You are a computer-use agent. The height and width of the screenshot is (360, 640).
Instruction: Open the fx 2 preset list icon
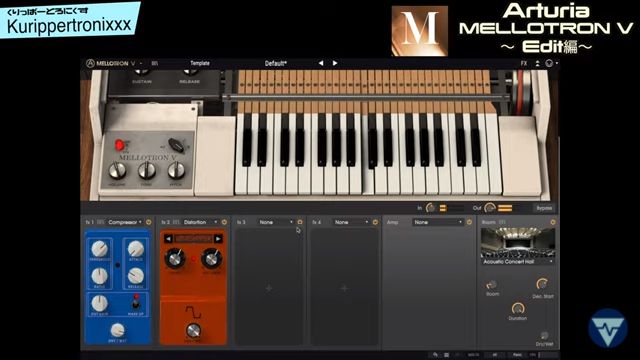[x=176, y=222]
